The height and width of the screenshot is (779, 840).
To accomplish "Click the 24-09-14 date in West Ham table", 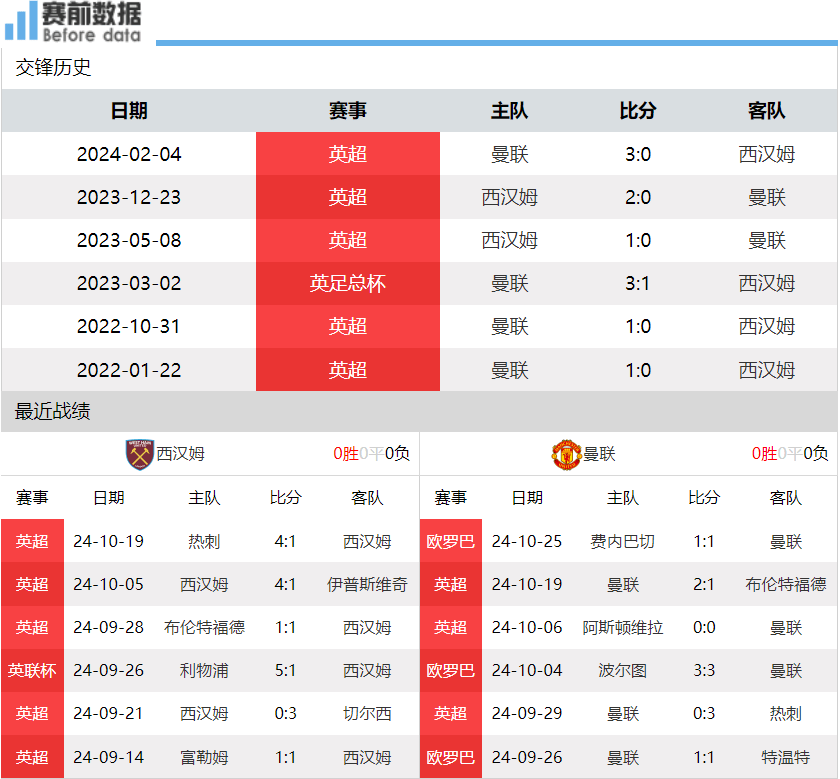I will 109,757.
